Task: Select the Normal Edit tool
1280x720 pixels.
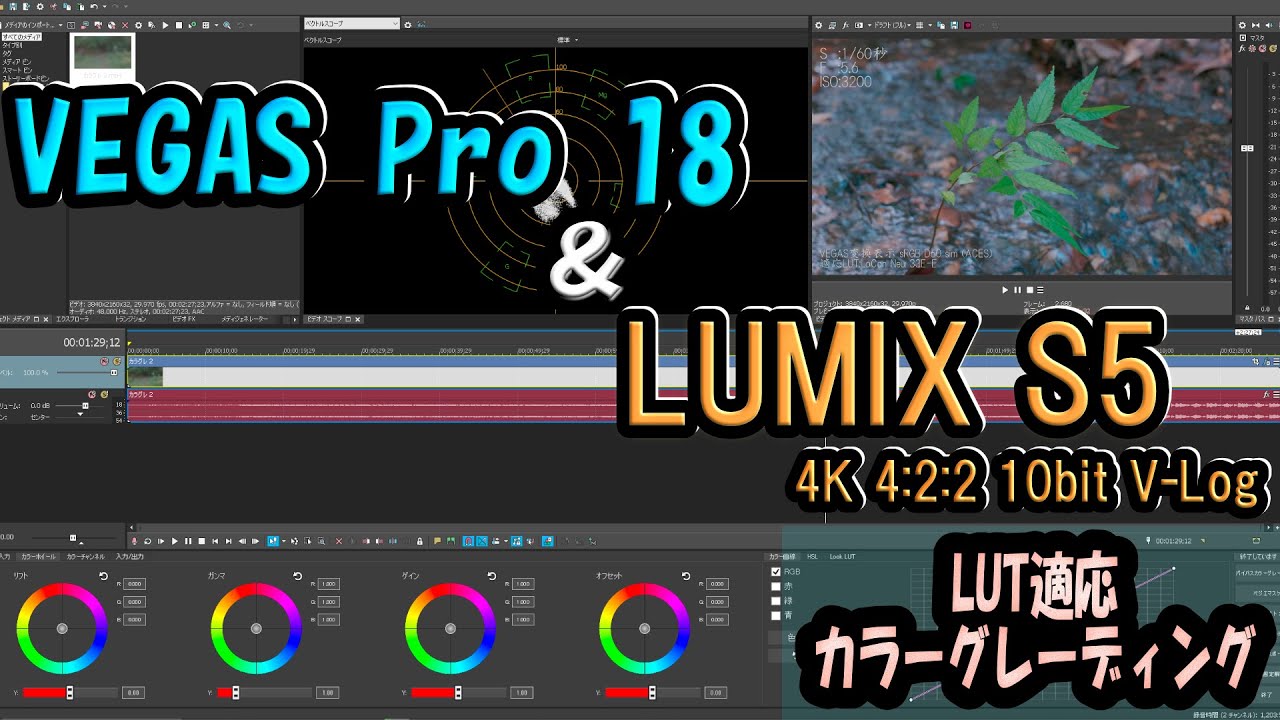Action: [x=272, y=541]
